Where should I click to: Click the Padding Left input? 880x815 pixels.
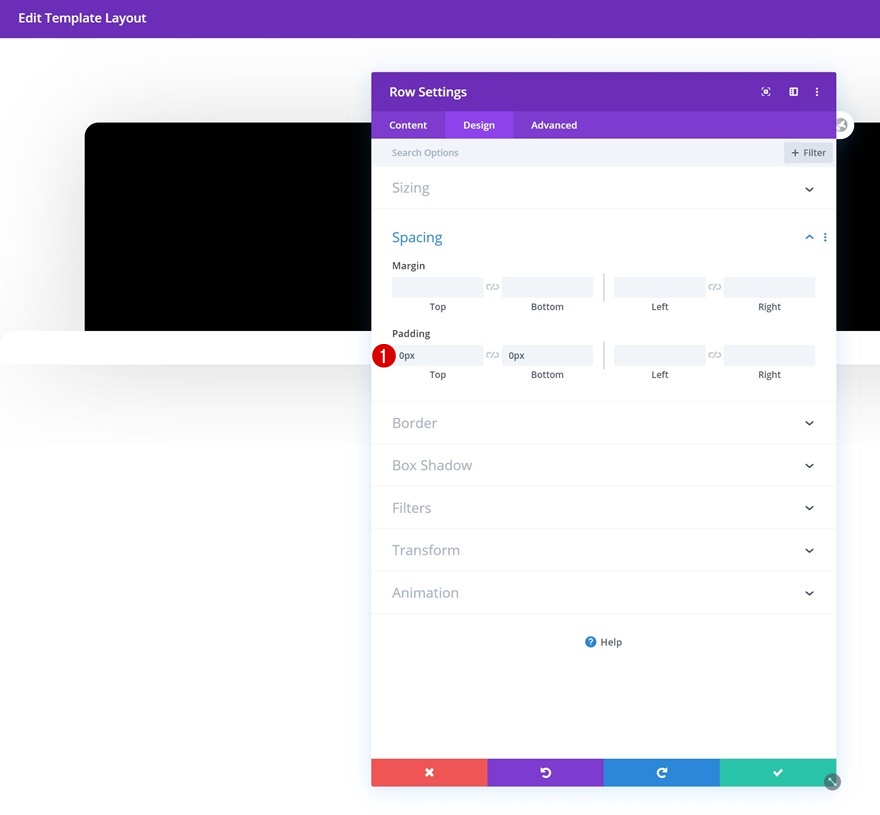point(659,355)
